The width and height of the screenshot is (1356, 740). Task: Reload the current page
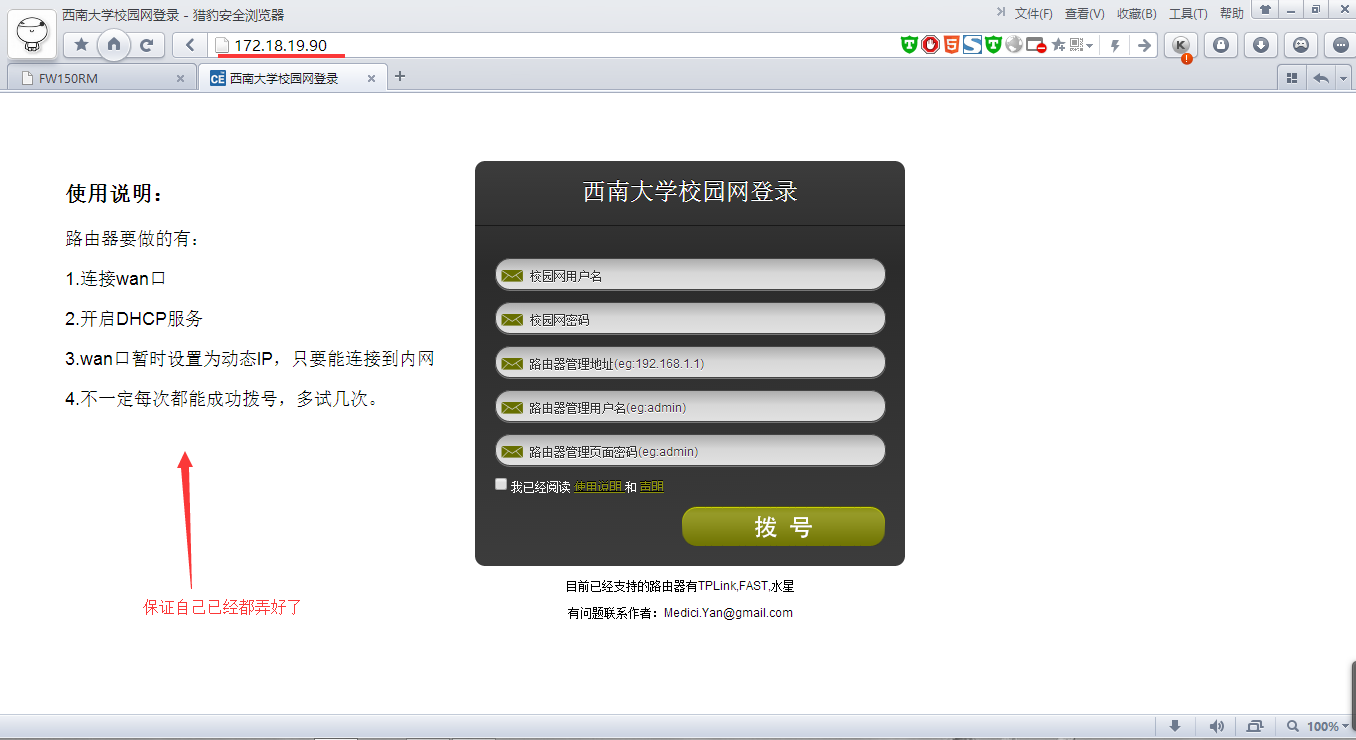point(146,45)
